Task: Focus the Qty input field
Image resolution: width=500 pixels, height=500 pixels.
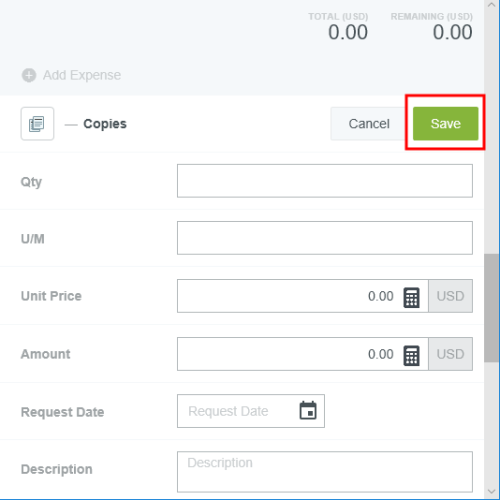Action: pyautogui.click(x=325, y=181)
